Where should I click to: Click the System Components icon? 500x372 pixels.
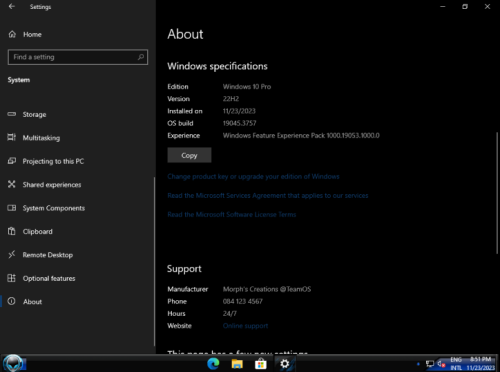click(12, 208)
